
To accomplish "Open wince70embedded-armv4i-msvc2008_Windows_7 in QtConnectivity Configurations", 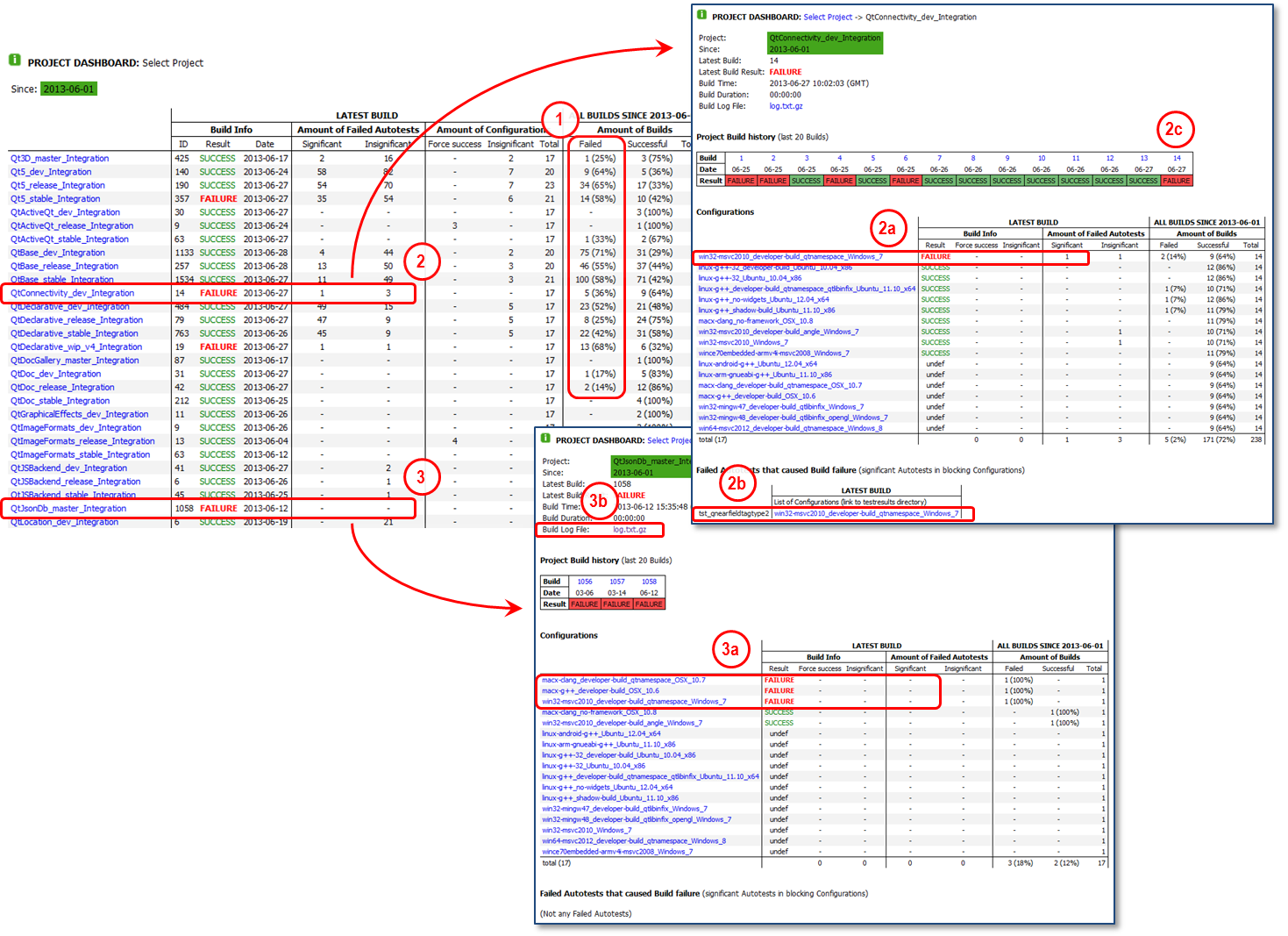I will (773, 354).
